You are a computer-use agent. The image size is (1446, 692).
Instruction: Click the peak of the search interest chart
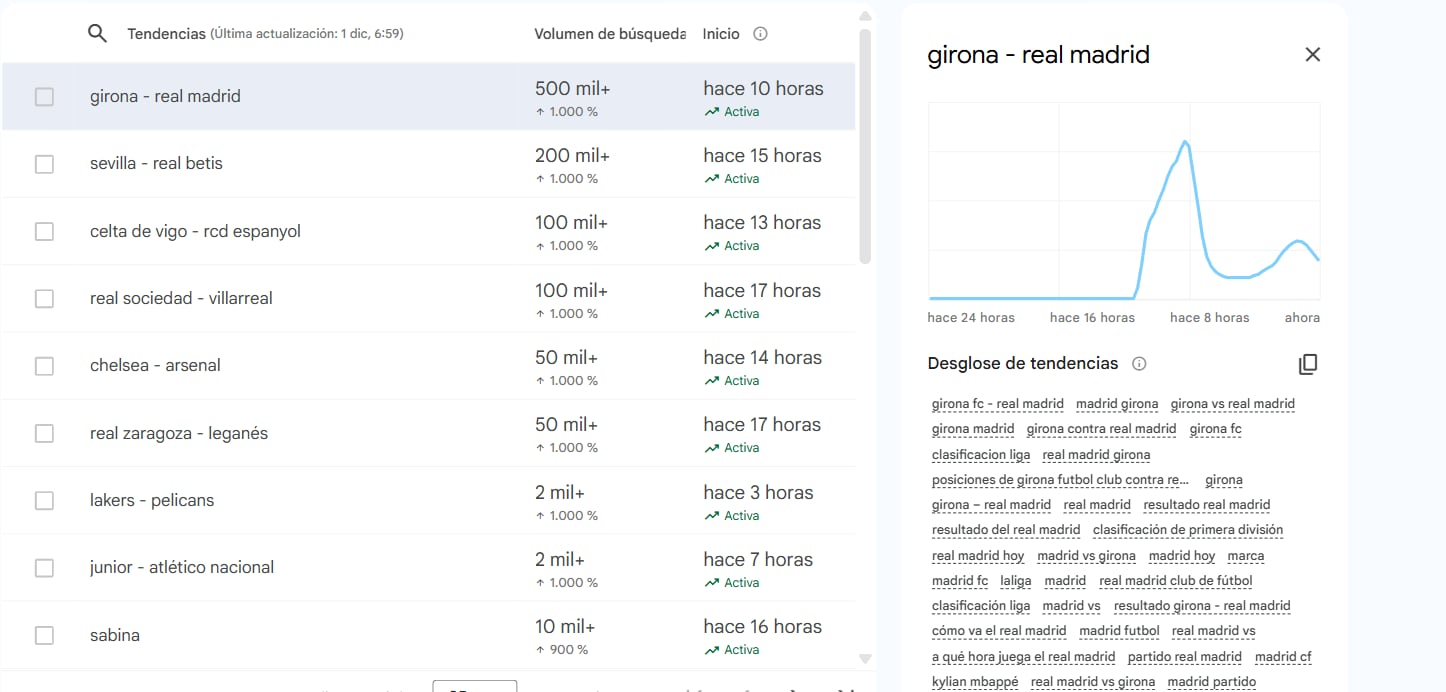tap(1185, 142)
